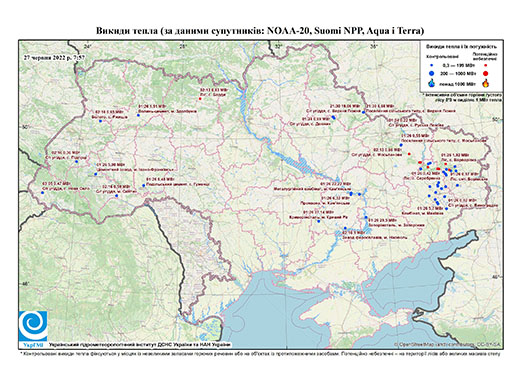
Task: Click the OpenStreetMap contributors attribution
Action: pos(448,344)
